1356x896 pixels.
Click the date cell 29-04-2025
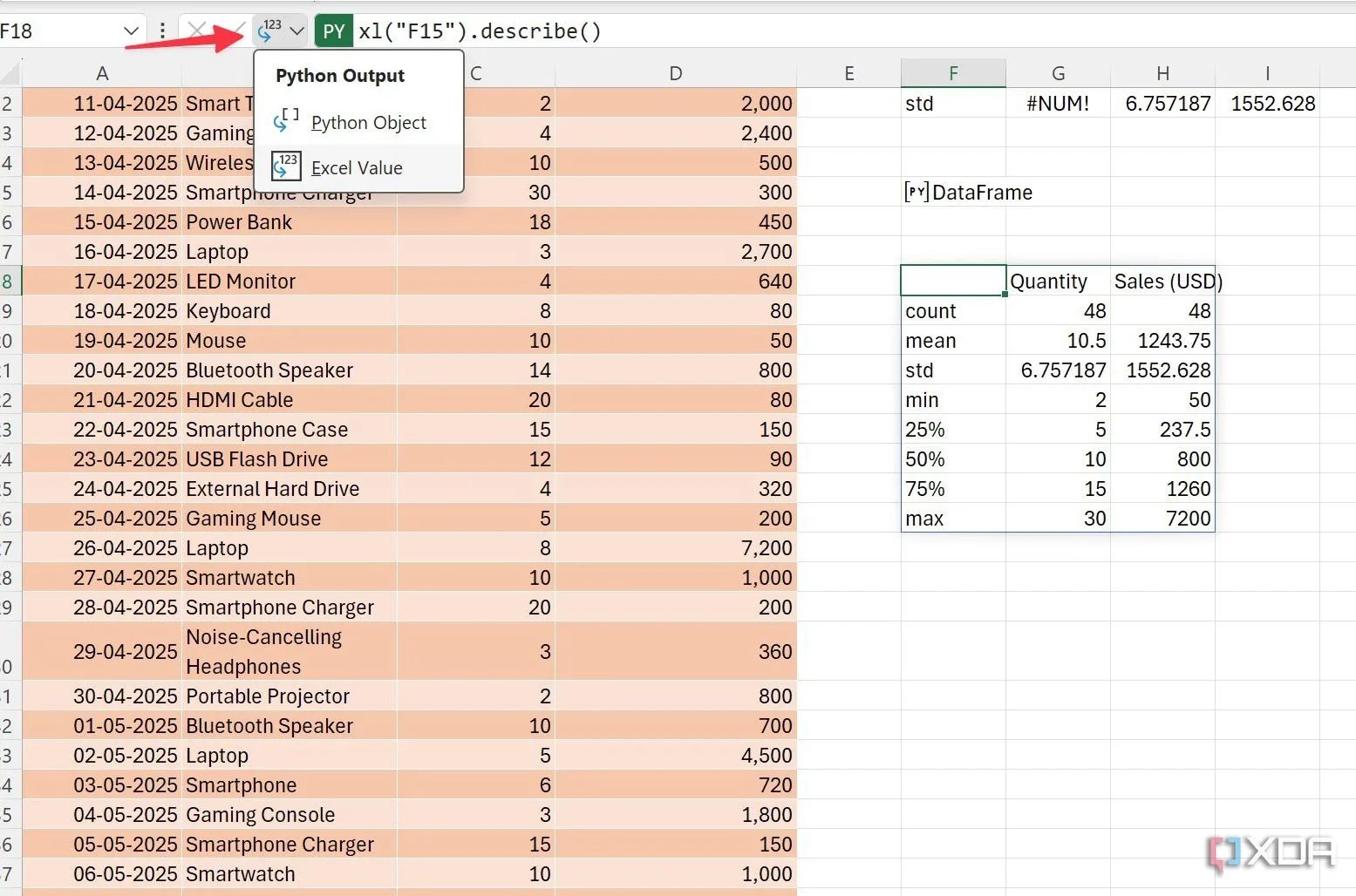click(102, 651)
